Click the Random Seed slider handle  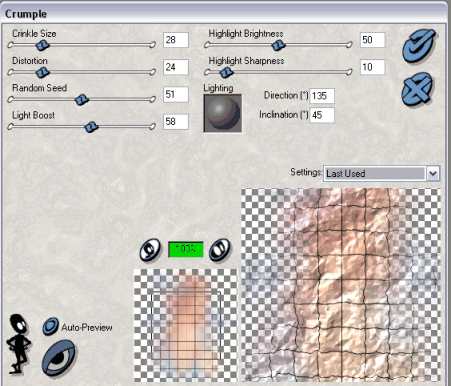click(x=81, y=99)
